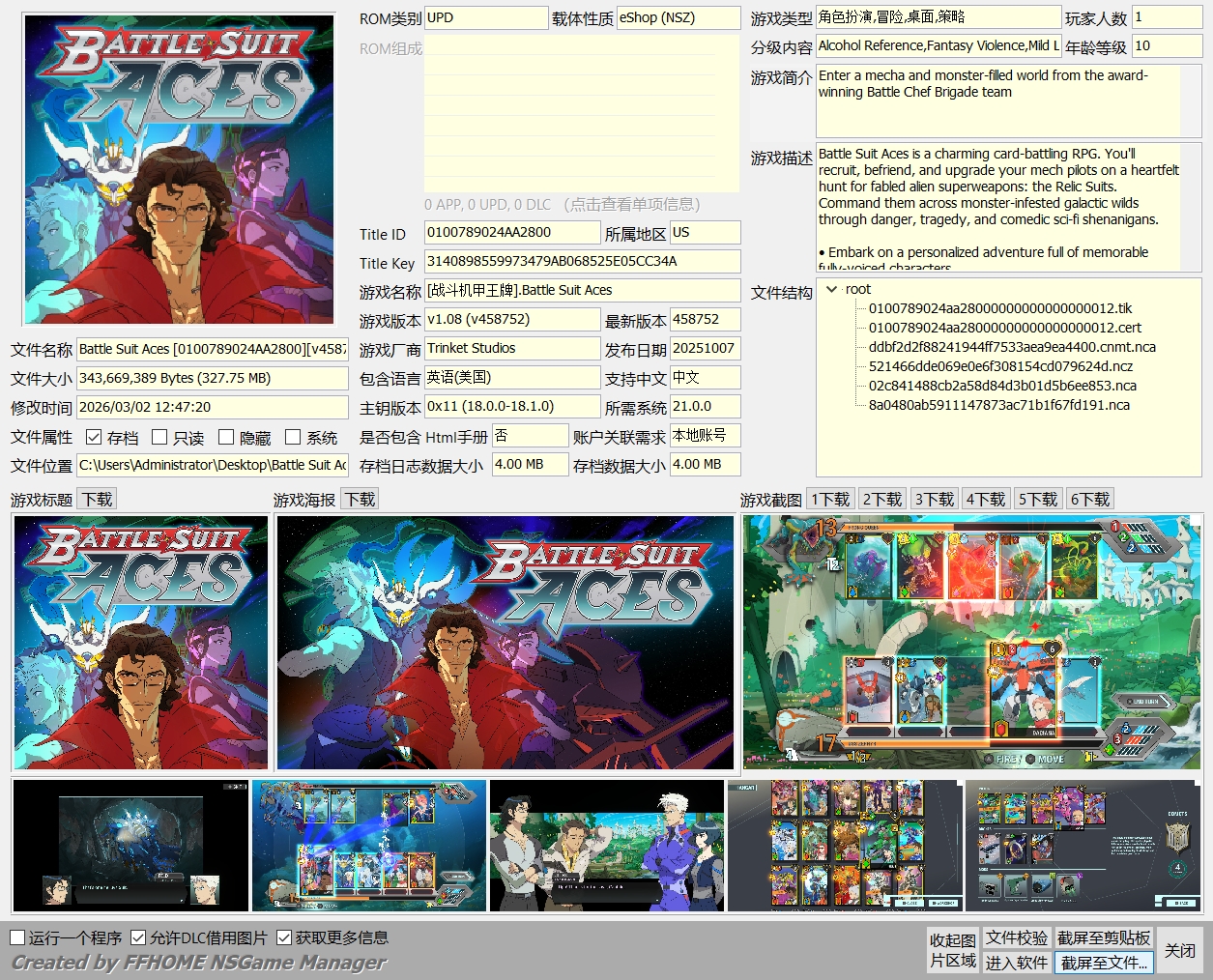Click the 修改时间 field

[213, 408]
